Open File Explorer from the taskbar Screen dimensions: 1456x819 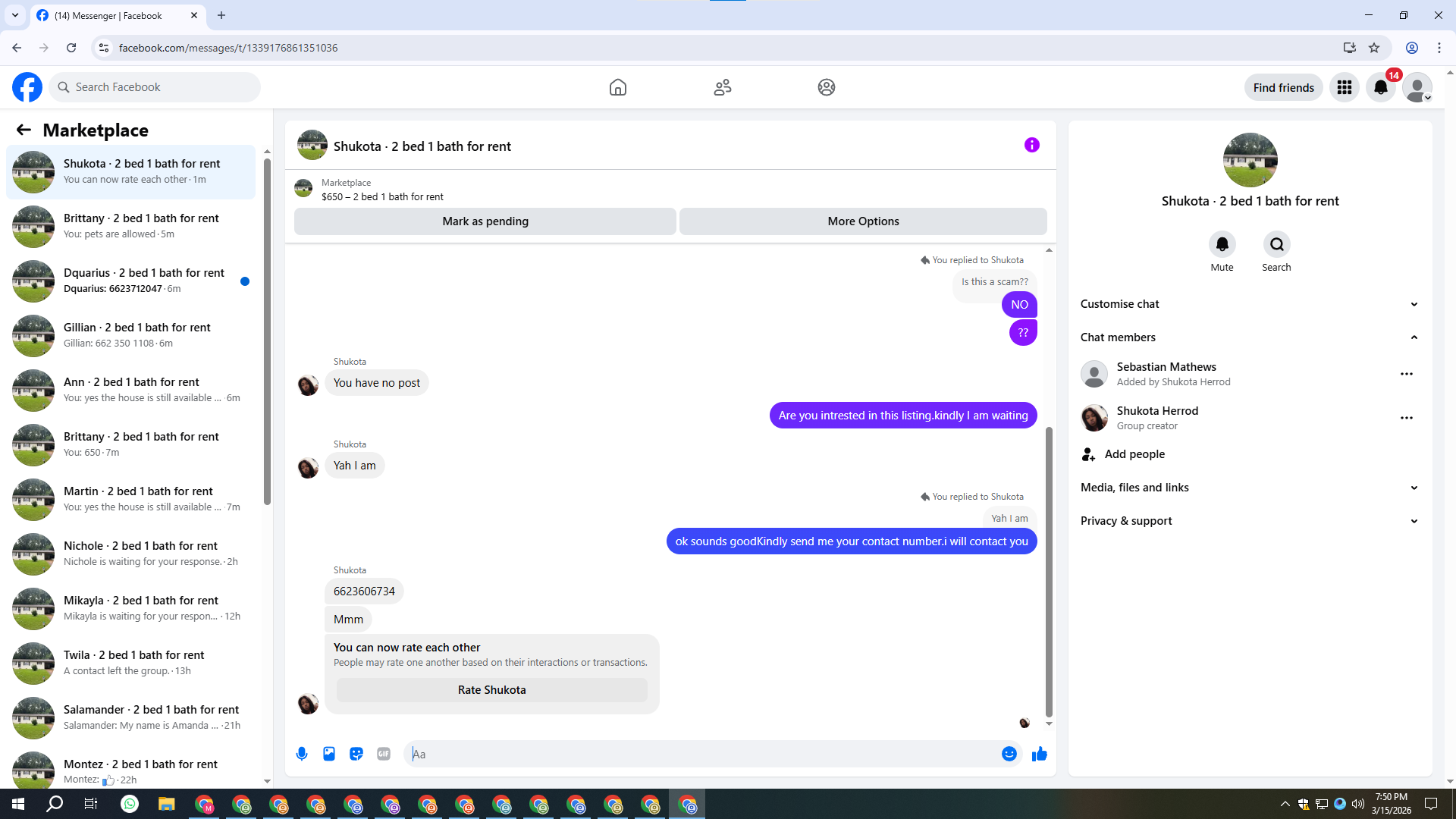pos(167,804)
